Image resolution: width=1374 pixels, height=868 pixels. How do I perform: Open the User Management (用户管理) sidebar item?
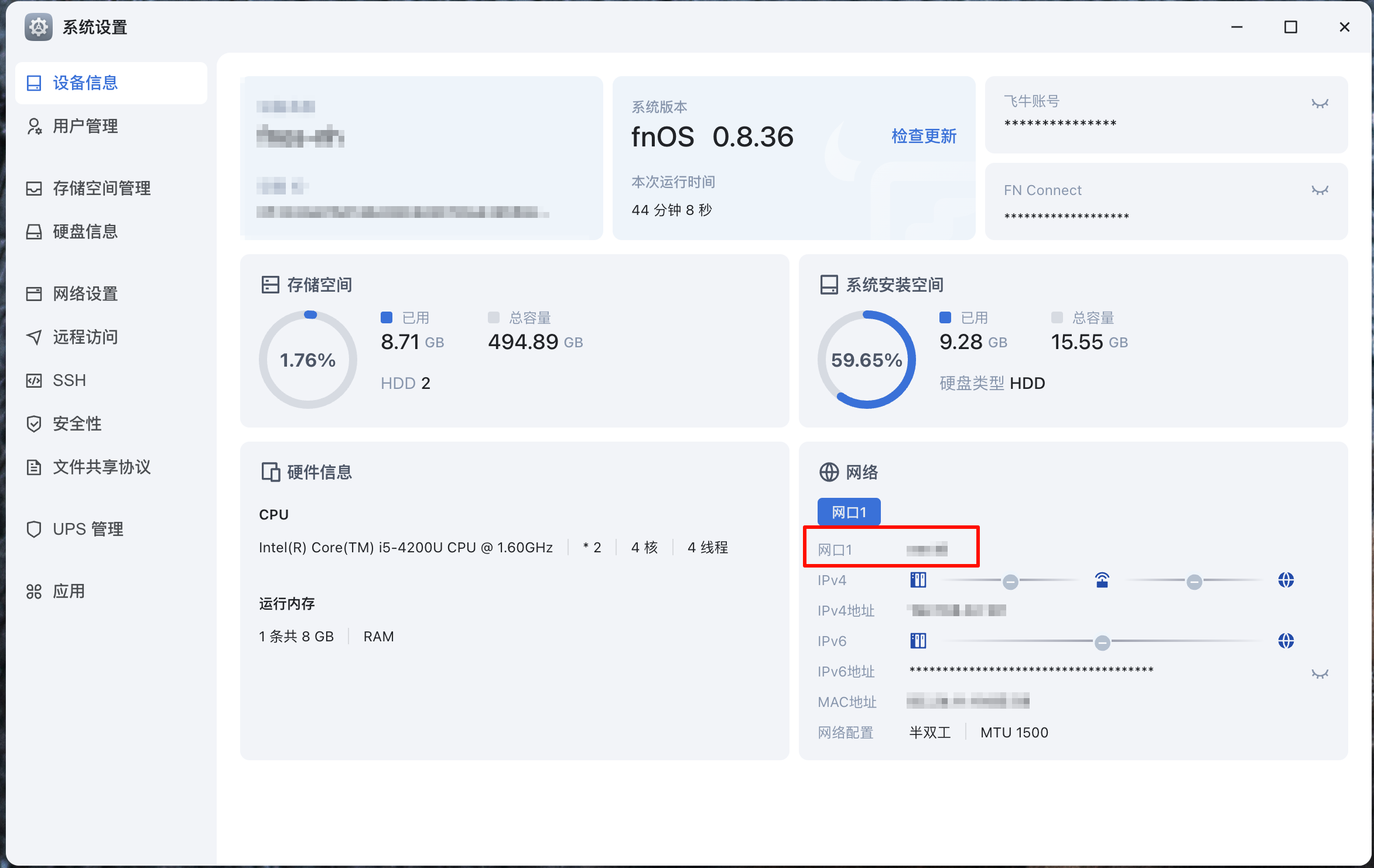point(85,126)
